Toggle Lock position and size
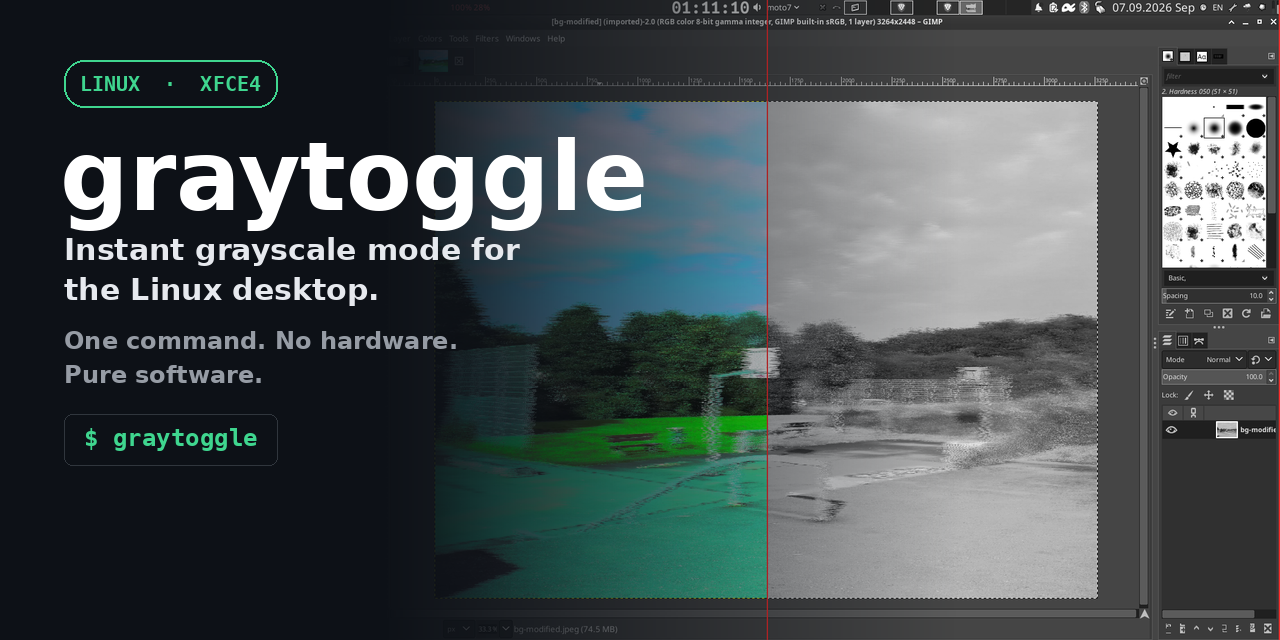 [1208, 395]
